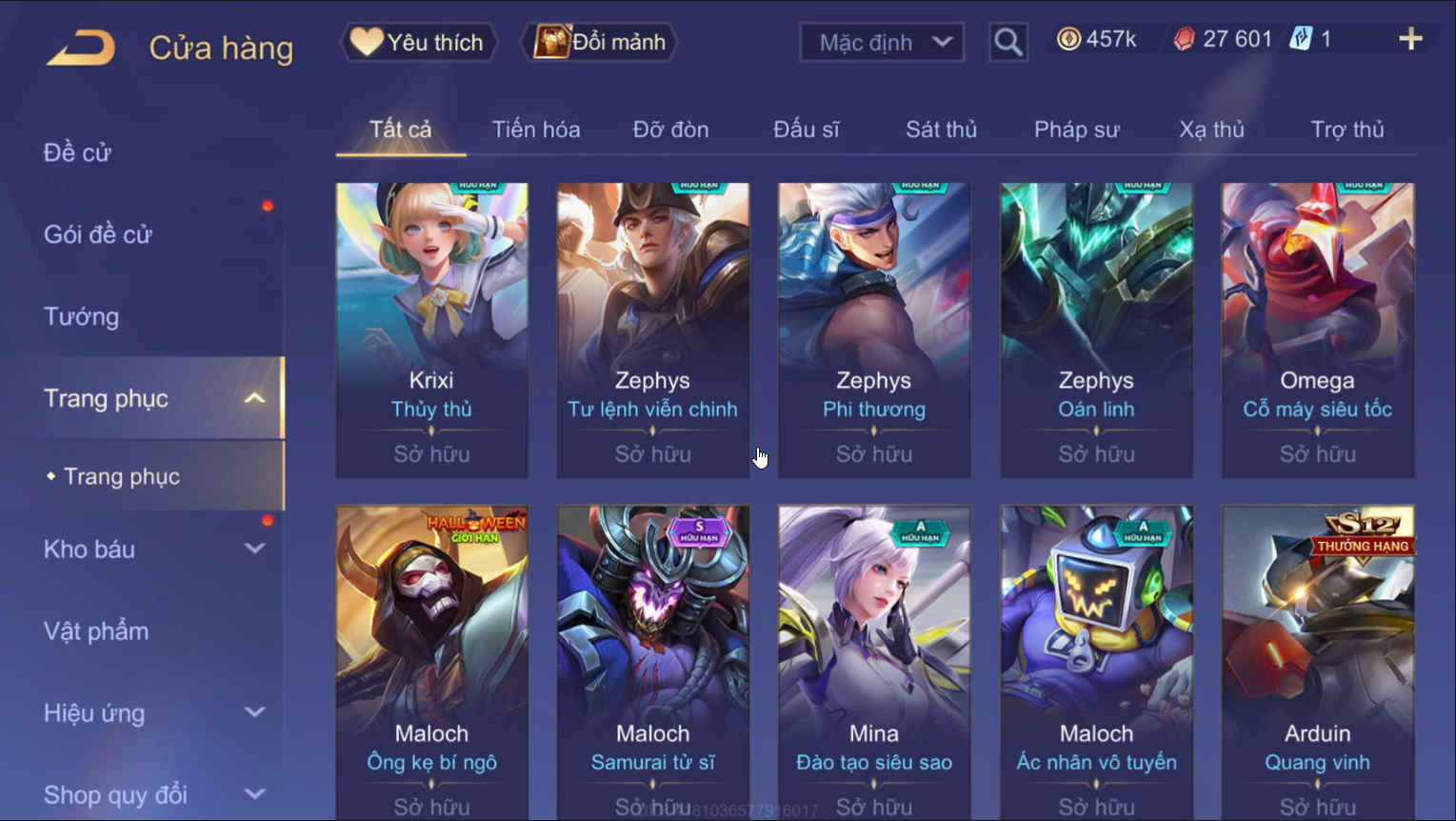Click the gold coin balance icon
The height and width of the screenshot is (821, 1456).
[x=1068, y=39]
